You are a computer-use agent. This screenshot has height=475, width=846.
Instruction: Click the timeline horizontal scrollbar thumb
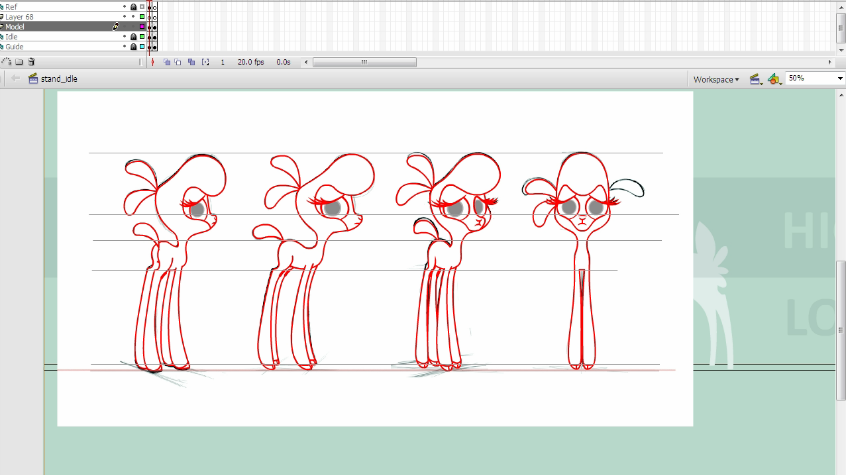363,62
